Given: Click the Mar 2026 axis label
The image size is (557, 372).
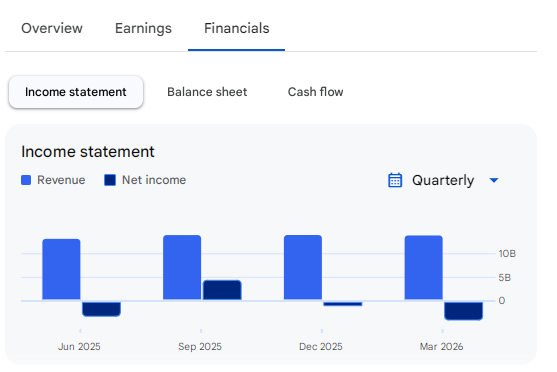Looking at the screenshot, I should pos(442,347).
